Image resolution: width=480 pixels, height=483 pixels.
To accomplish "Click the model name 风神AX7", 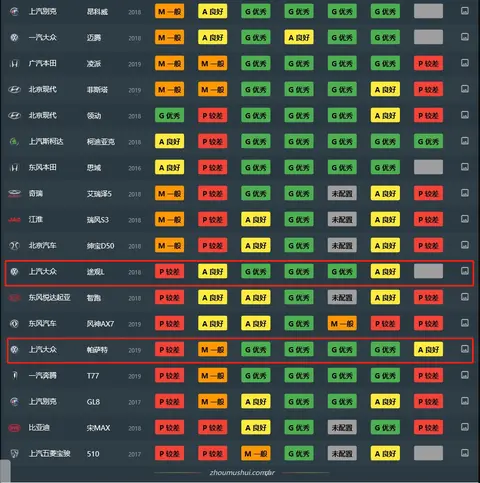I will [x=100, y=324].
